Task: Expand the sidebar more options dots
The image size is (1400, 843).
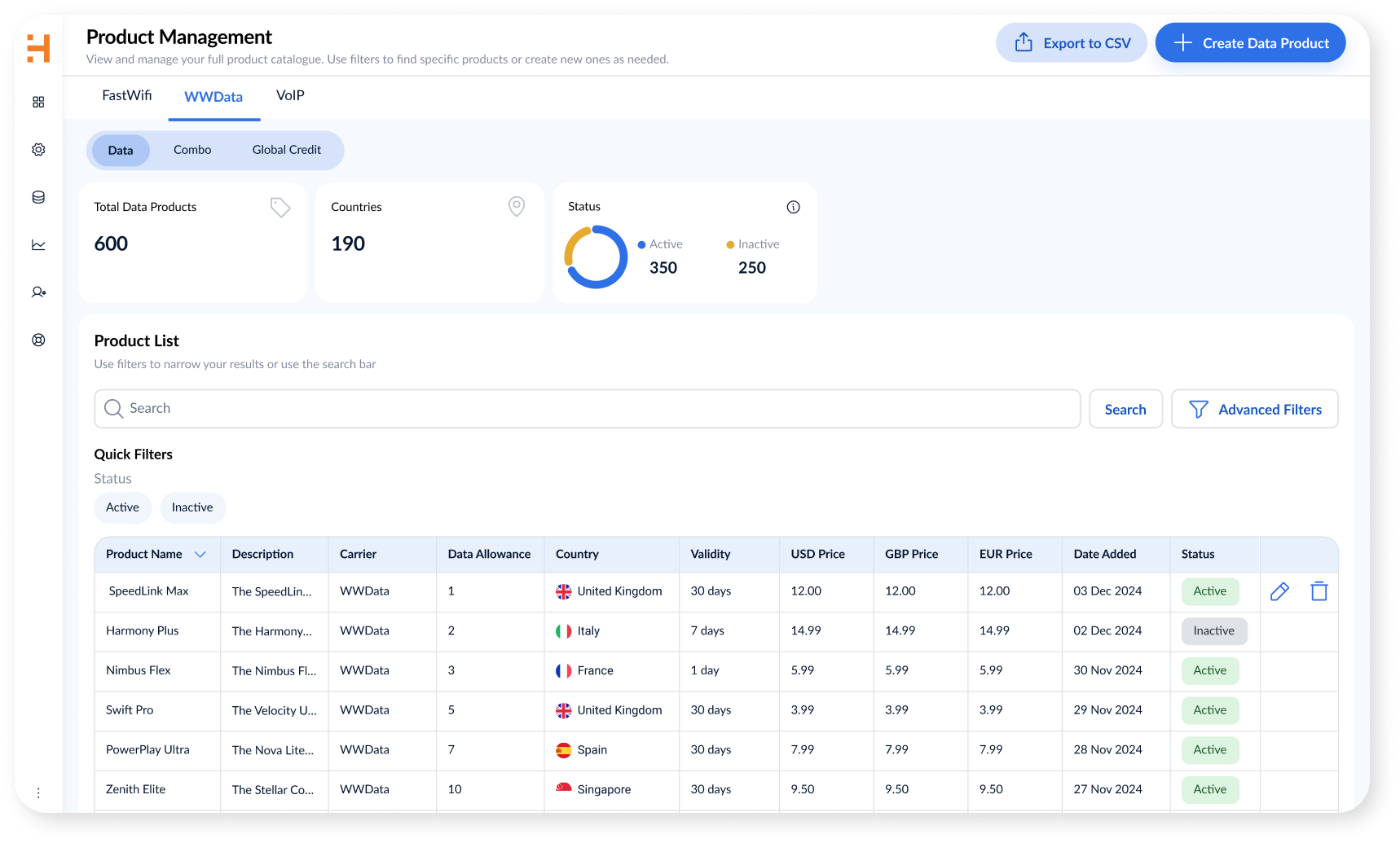Action: [38, 793]
